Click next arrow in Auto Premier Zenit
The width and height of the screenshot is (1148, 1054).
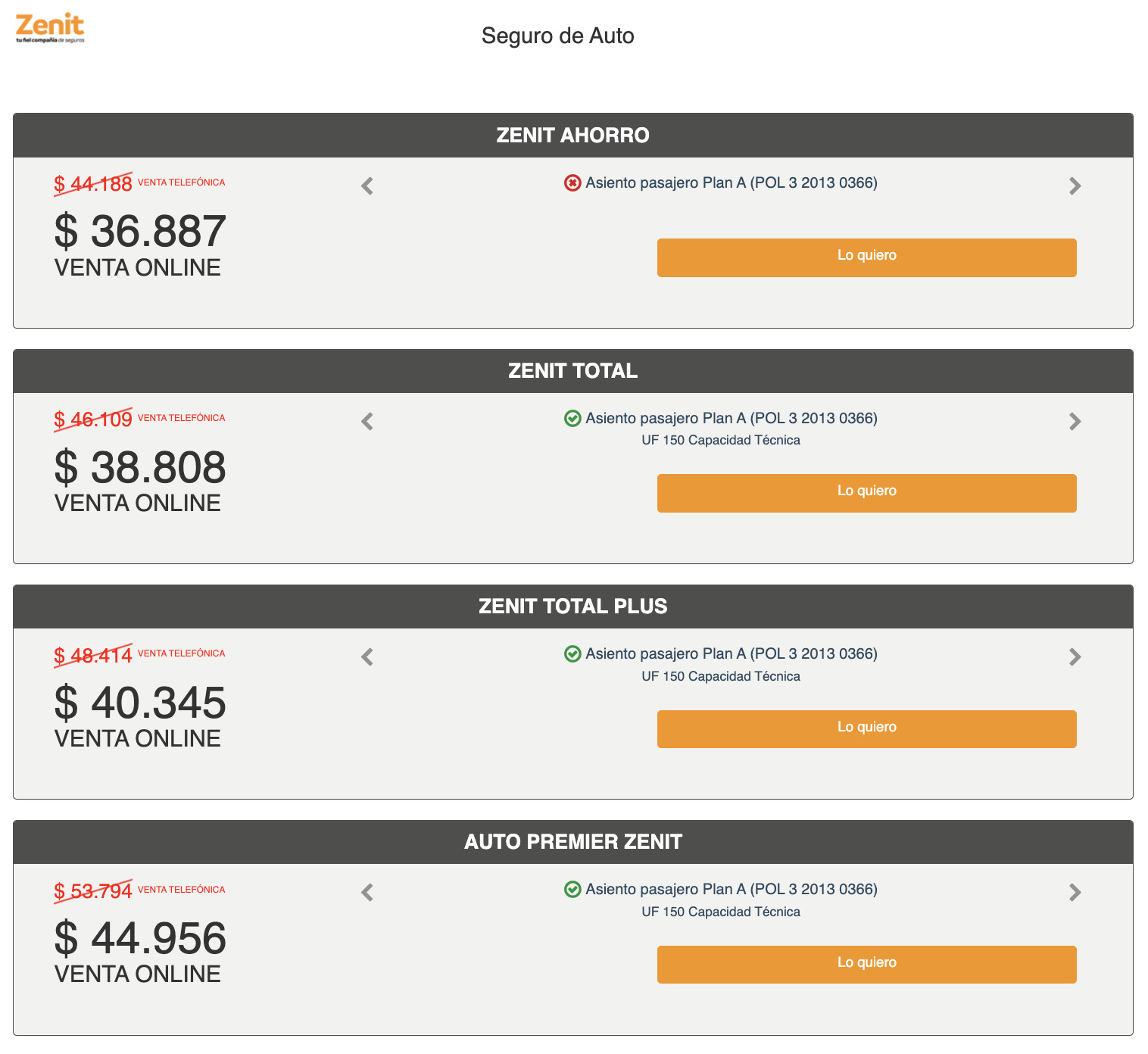click(1075, 892)
